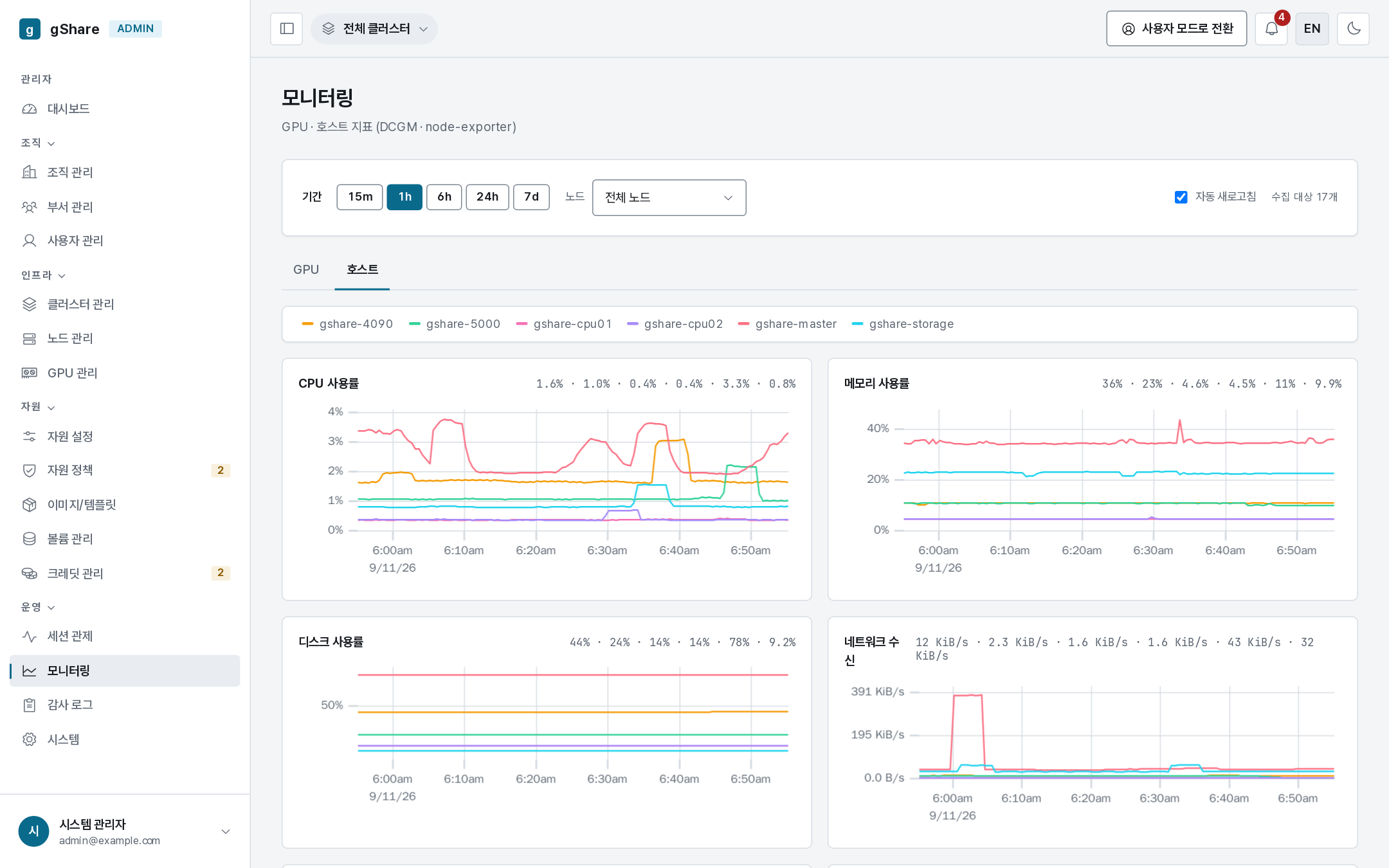Select the 15m period option
The image size is (1389, 868).
[x=360, y=197]
